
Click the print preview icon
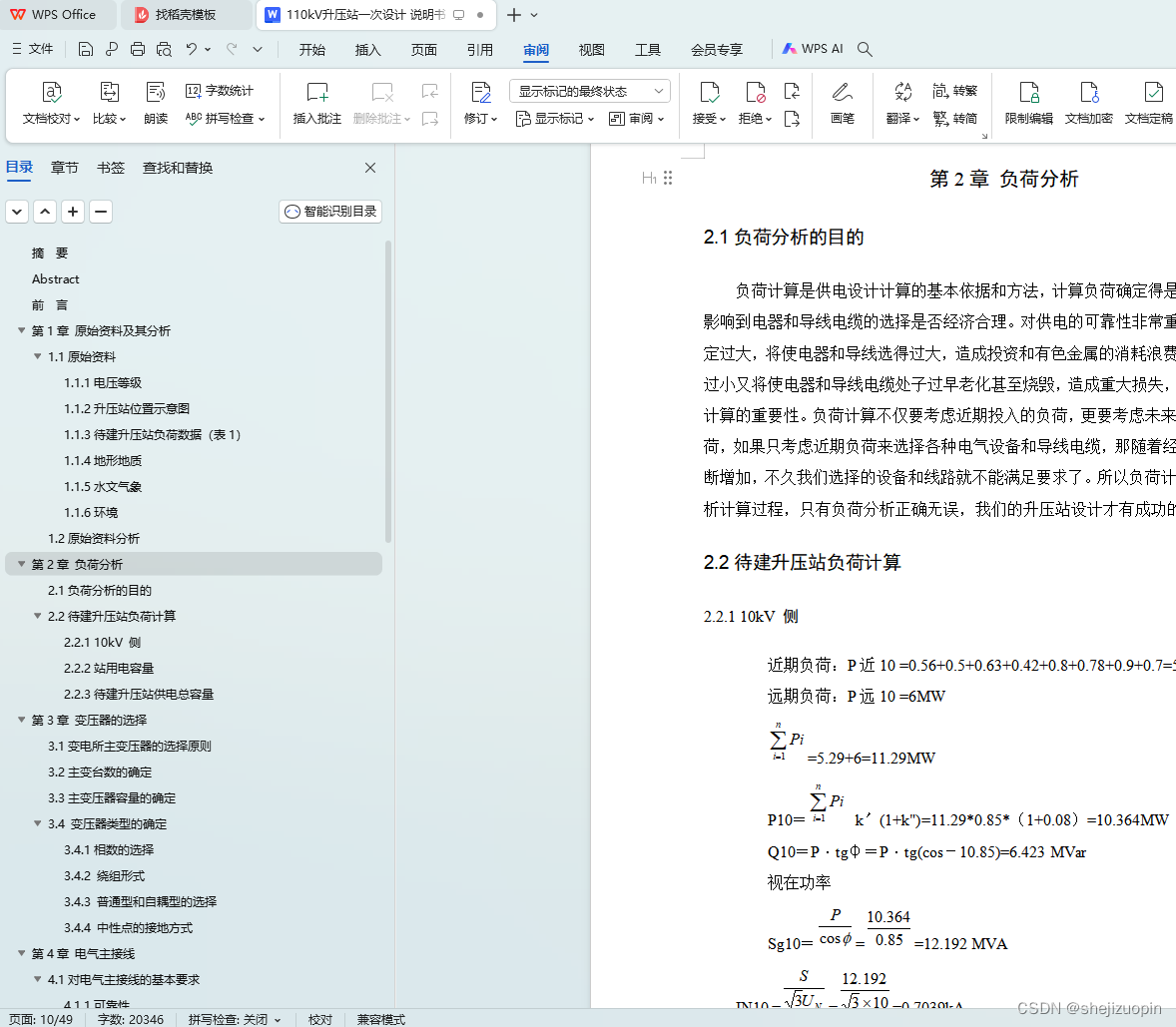pos(164,50)
